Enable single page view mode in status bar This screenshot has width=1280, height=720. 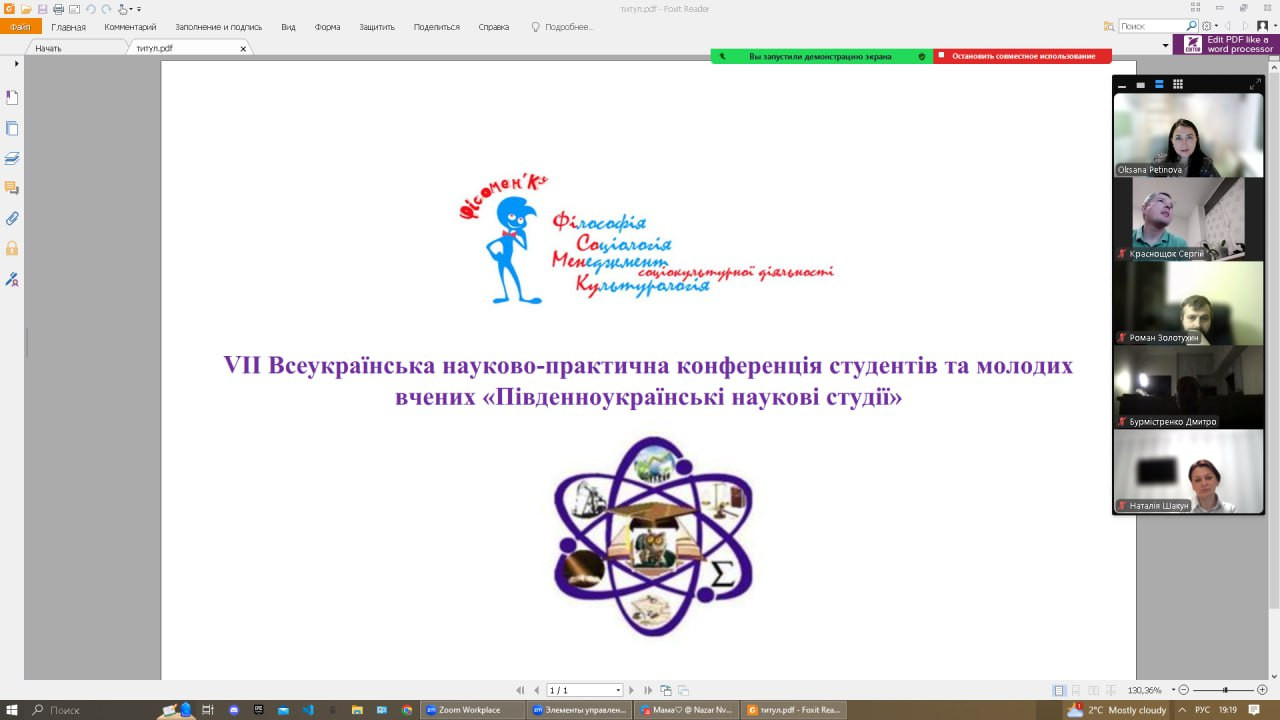1059,690
